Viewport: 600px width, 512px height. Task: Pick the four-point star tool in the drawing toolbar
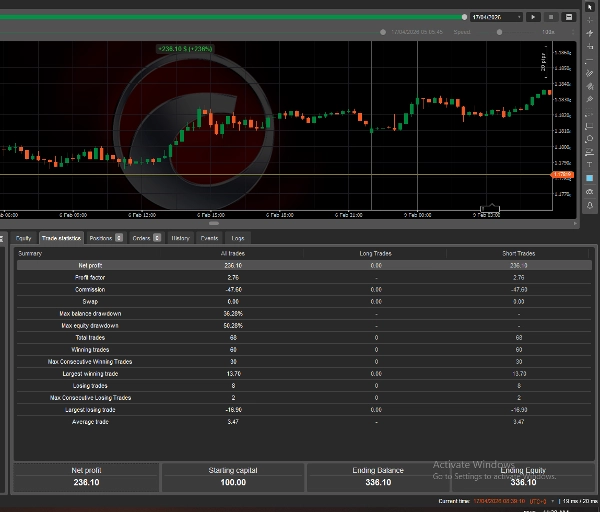point(590,33)
